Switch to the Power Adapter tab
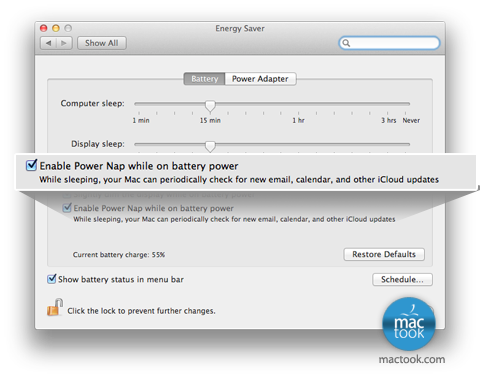This screenshot has height=378, width=480. 260,79
